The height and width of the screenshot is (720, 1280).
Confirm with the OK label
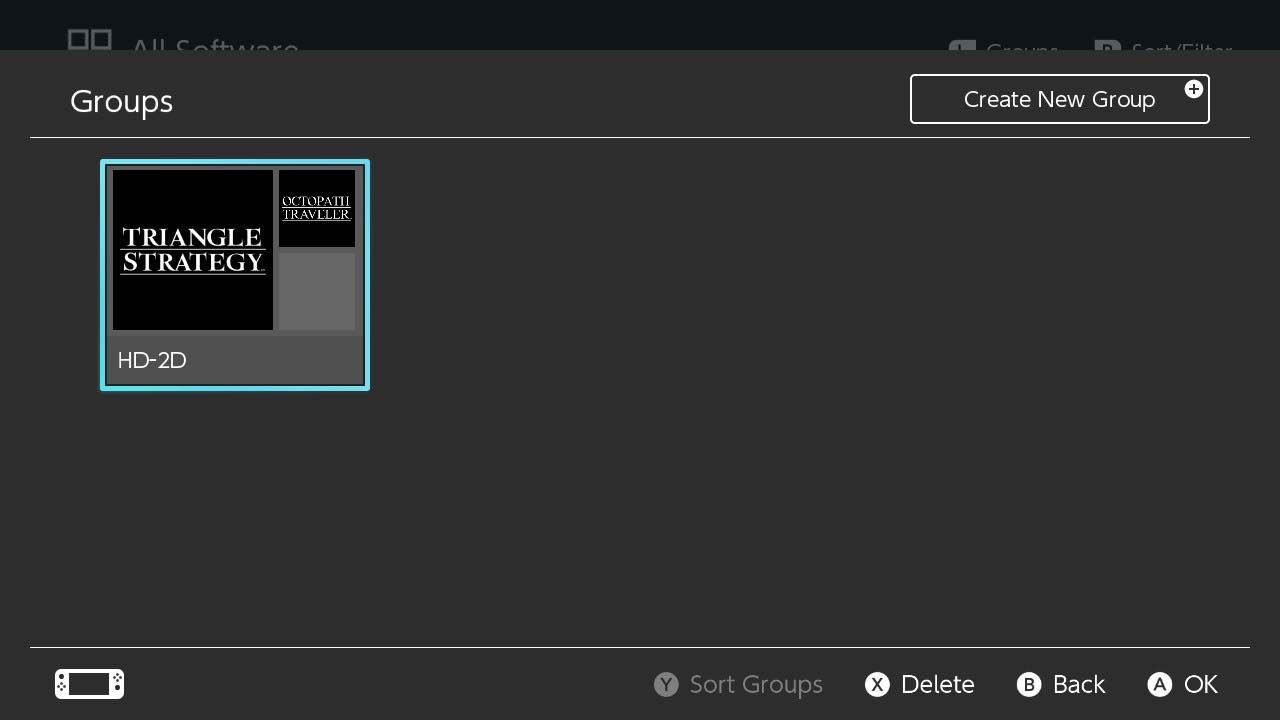pyautogui.click(x=1200, y=684)
